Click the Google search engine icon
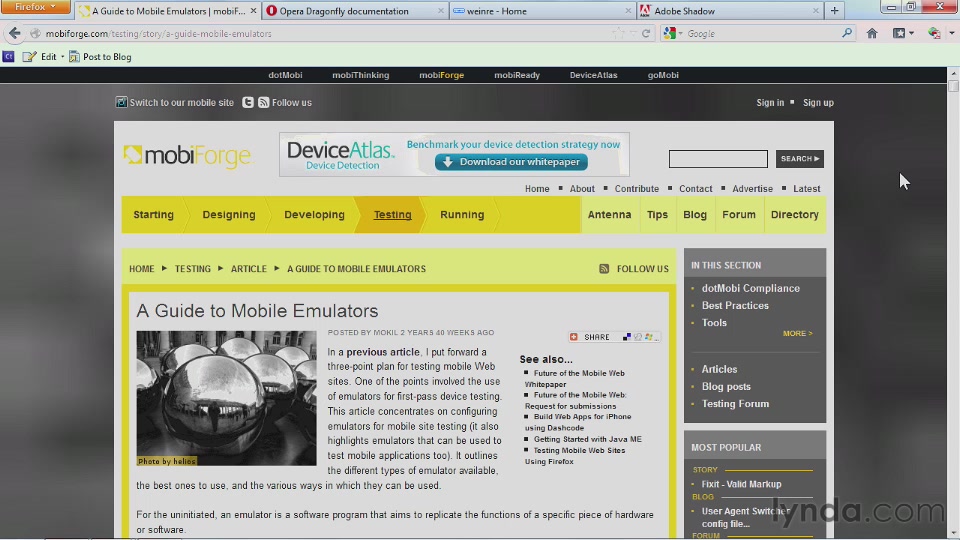 (x=669, y=34)
